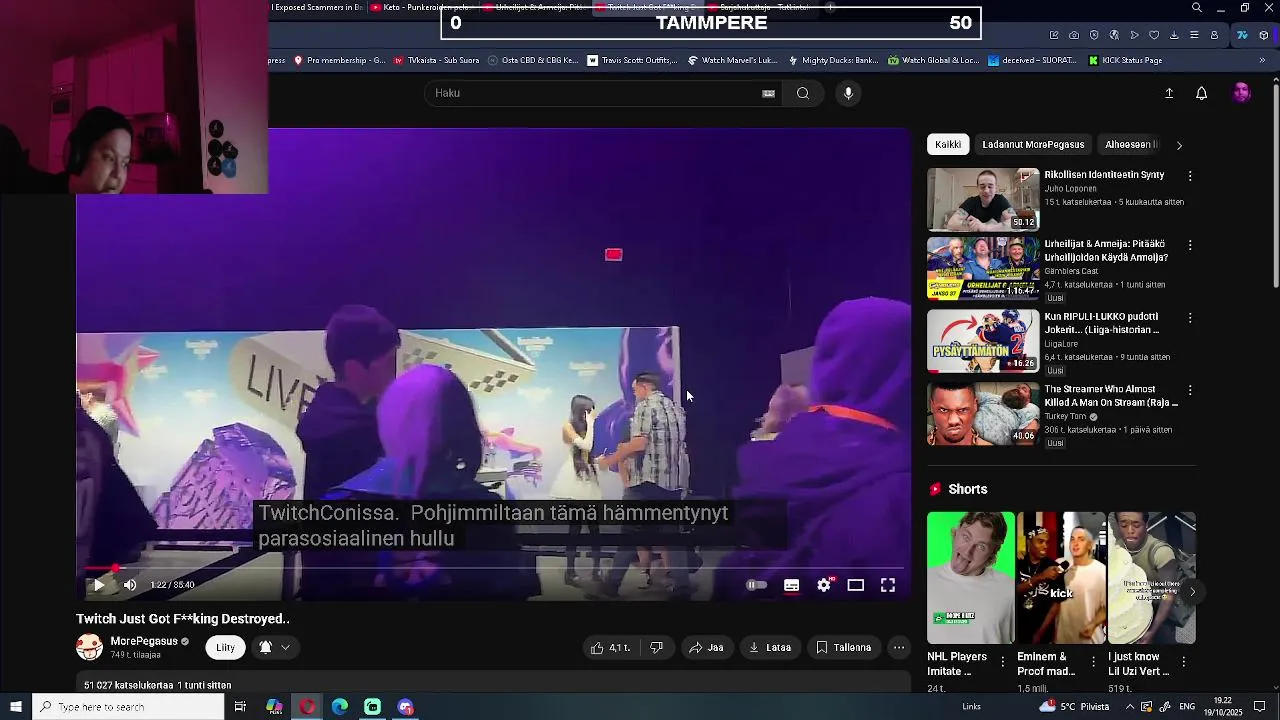Download the video with Lataa button

770,647
